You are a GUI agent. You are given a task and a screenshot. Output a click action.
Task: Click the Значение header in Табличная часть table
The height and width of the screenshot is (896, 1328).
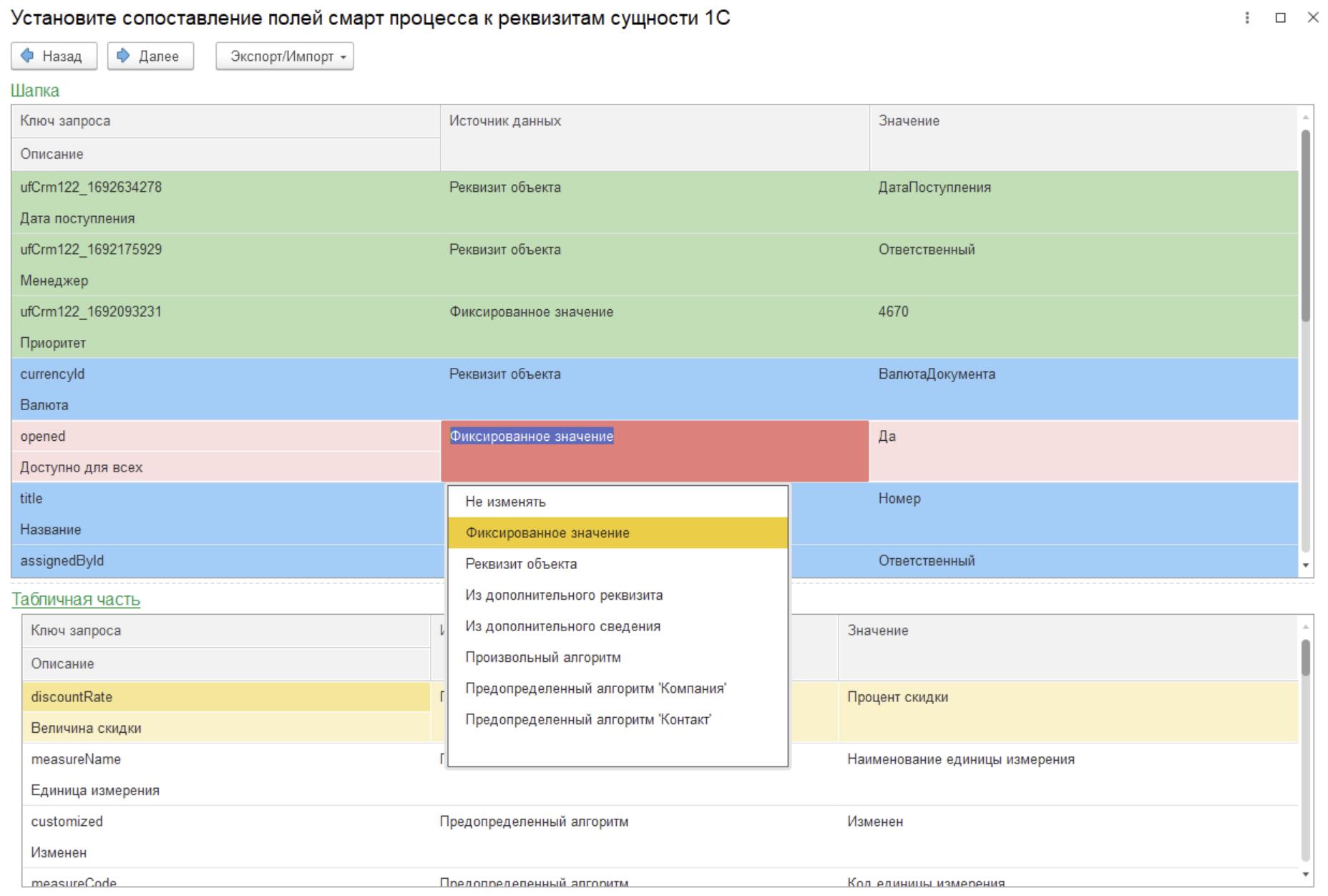pos(1068,647)
